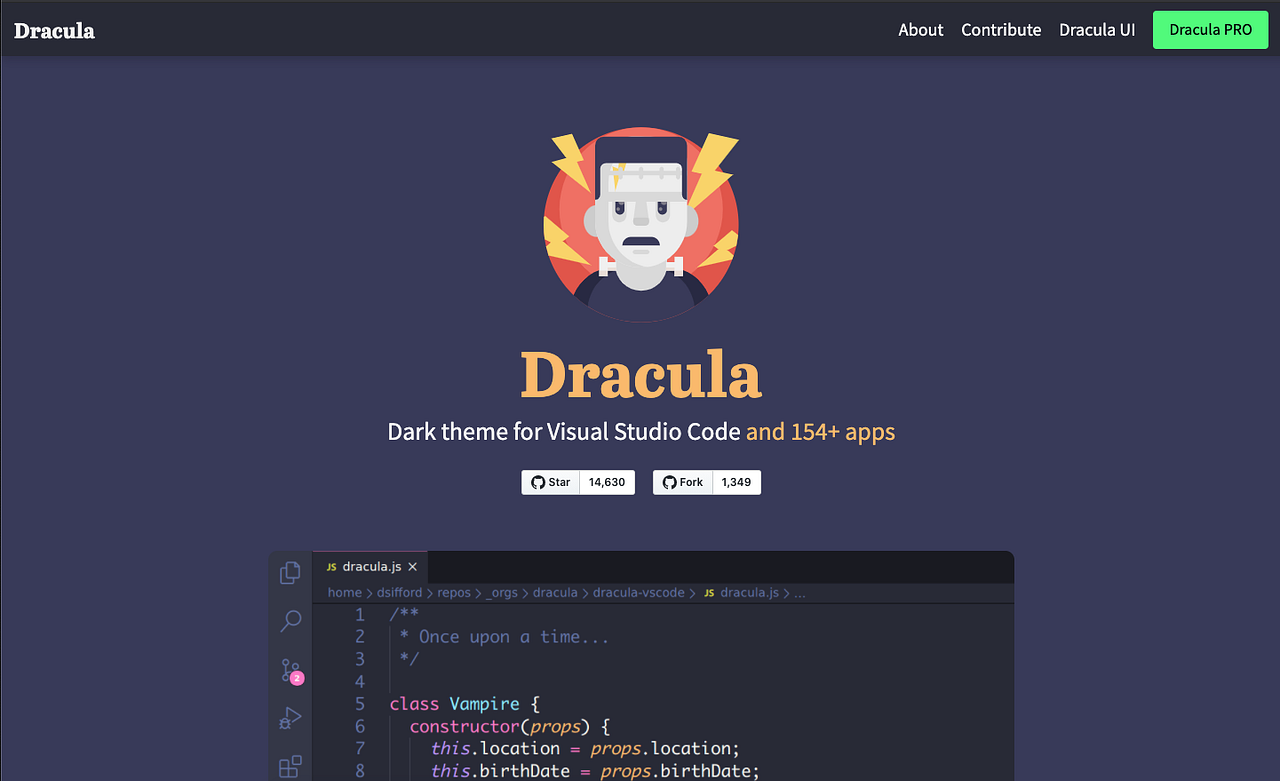Open Source Control showing 2 pending changes
Viewport: 1280px width, 781px height.
[x=290, y=670]
